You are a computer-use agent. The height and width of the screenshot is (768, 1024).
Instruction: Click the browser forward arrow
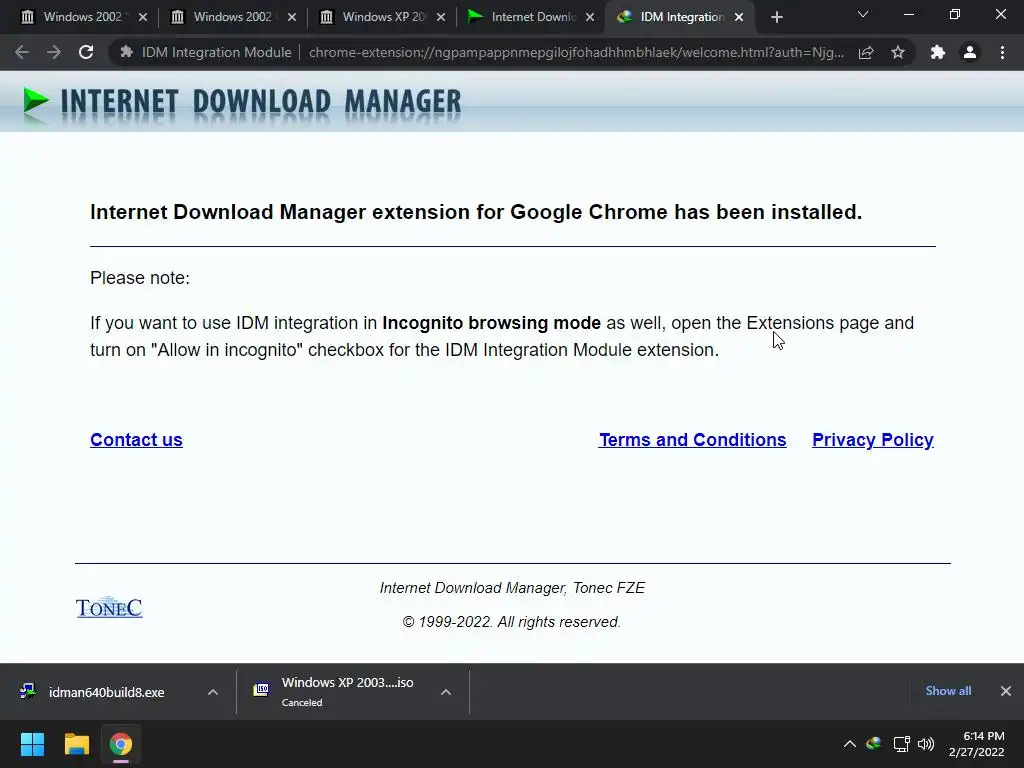click(54, 52)
